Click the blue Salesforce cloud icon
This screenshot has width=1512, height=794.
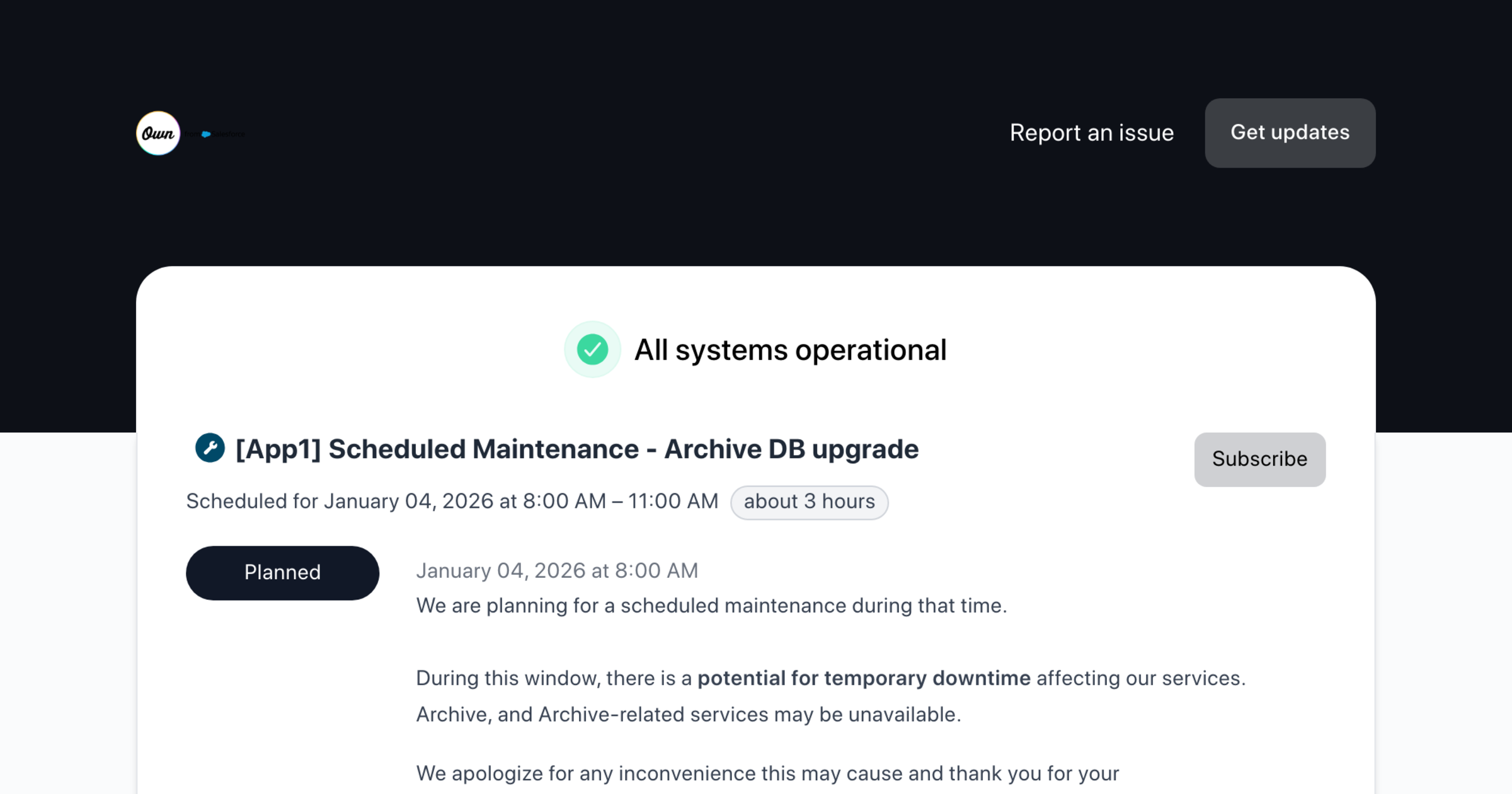point(206,134)
